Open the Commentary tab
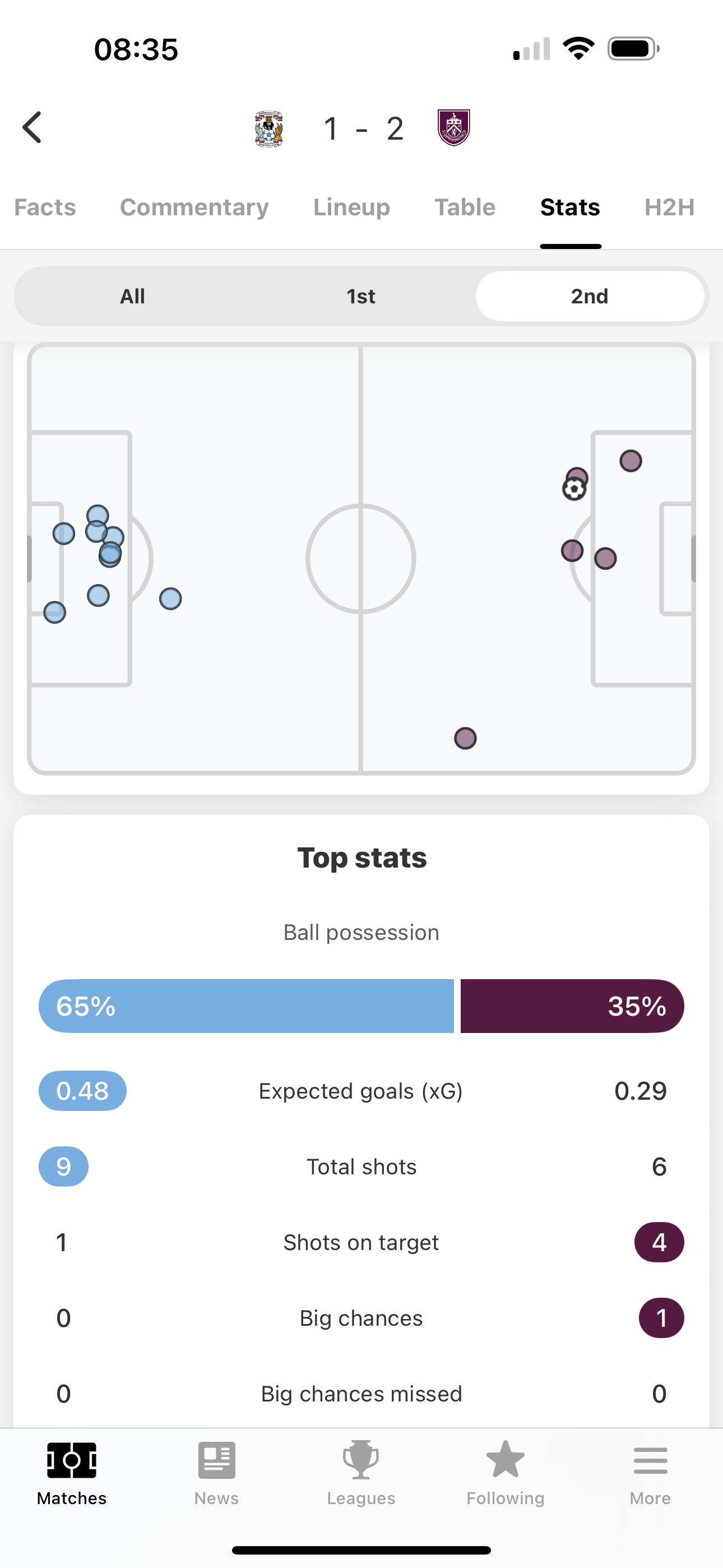The width and height of the screenshot is (723, 1568). click(x=194, y=207)
